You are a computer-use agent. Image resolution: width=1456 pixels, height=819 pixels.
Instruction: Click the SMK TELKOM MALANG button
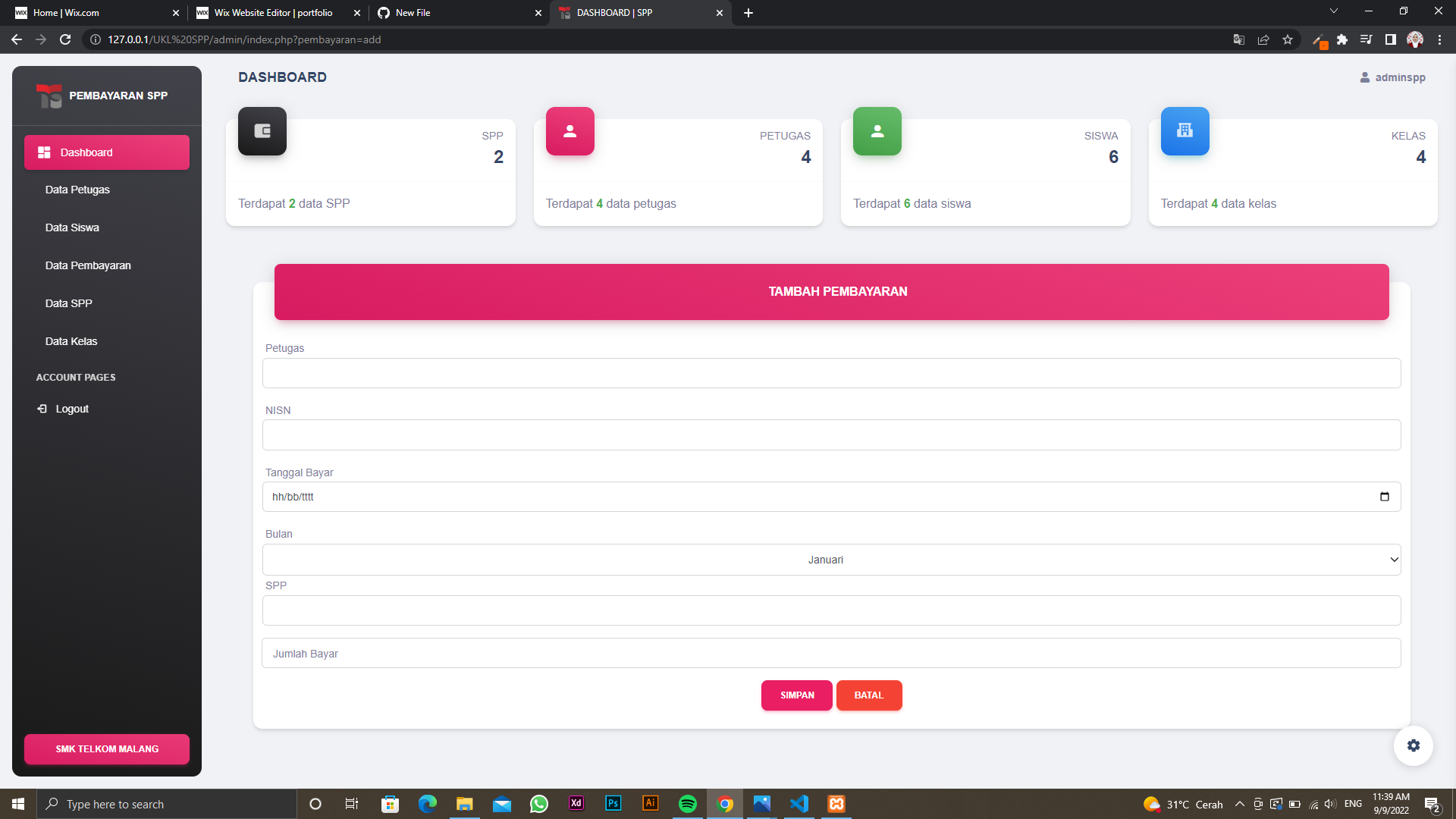coord(106,748)
